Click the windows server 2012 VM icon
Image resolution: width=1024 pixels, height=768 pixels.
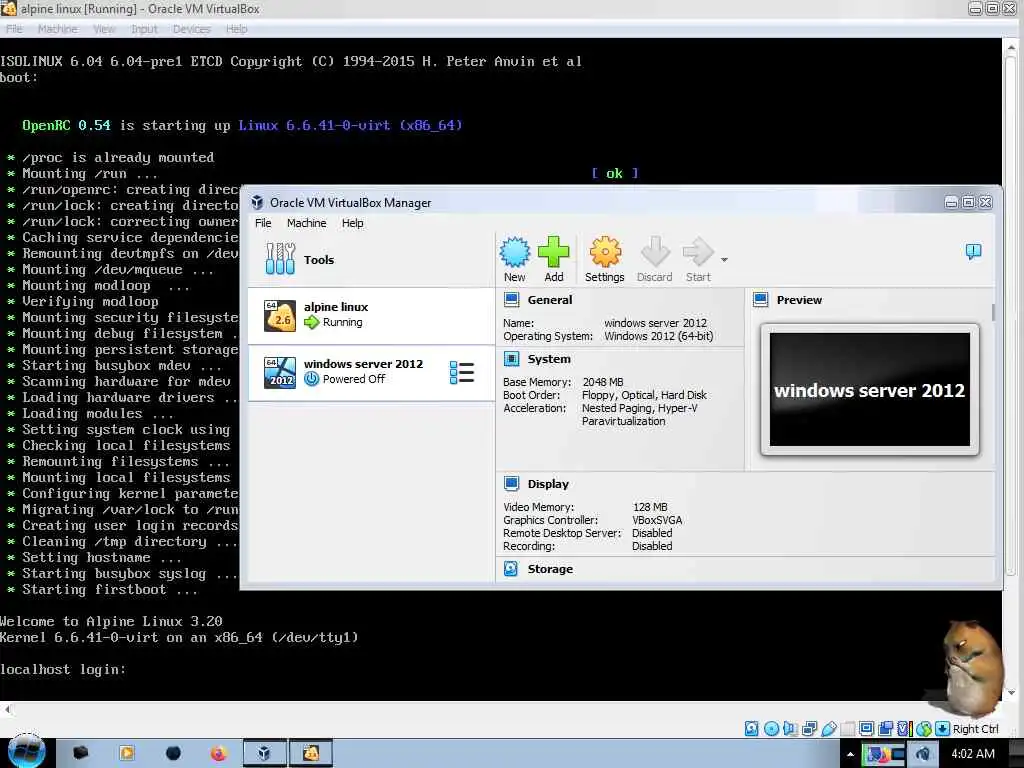(x=280, y=372)
